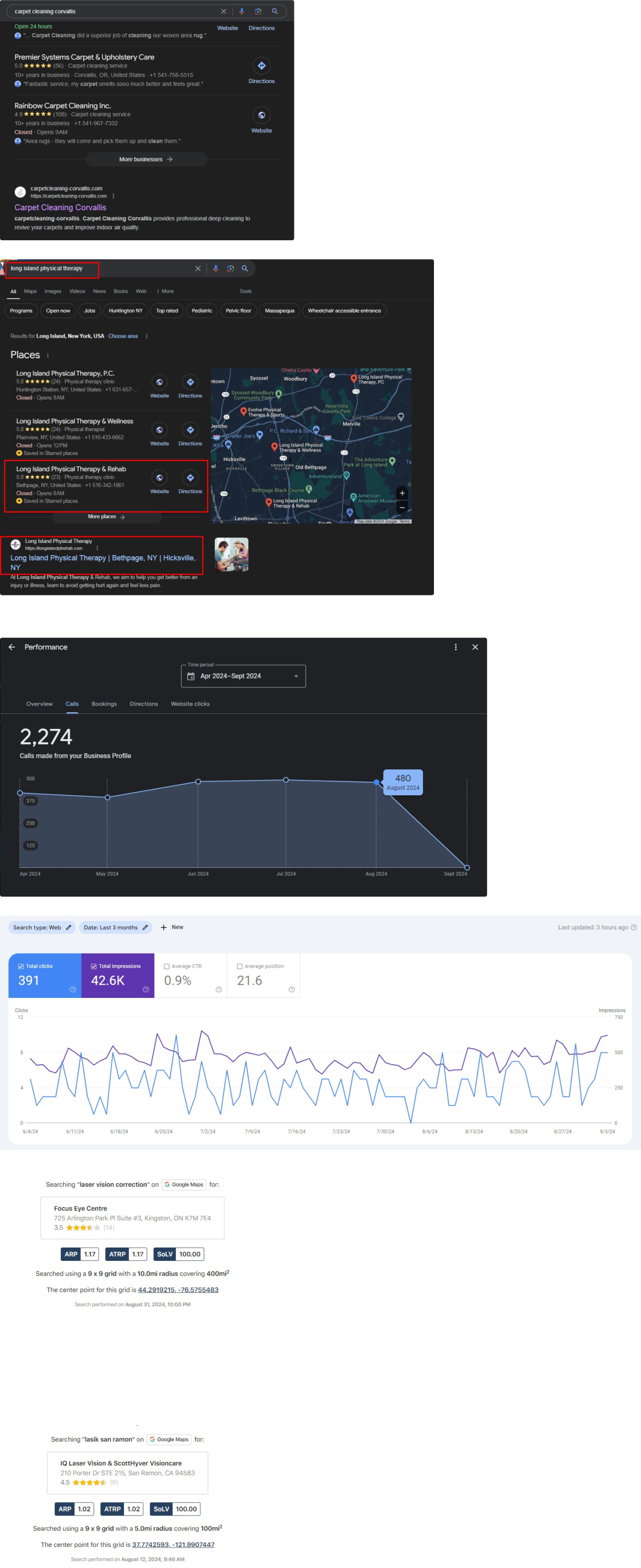Viewport: 641px width, 1568px height.
Task: Click help icon beside Last updated
Action: 634,928
